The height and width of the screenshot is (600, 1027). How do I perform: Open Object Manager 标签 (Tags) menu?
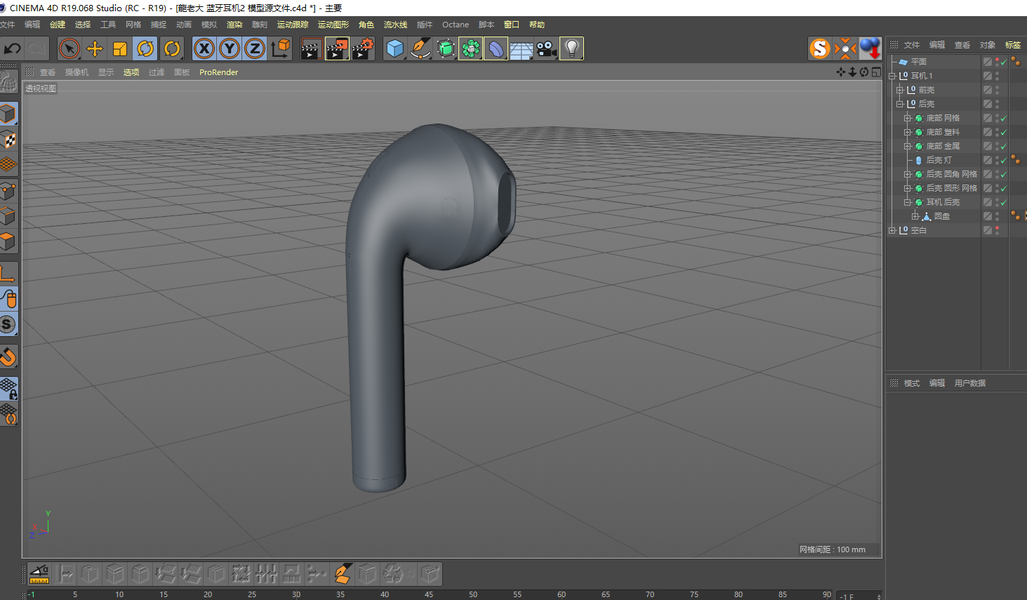(1013, 45)
